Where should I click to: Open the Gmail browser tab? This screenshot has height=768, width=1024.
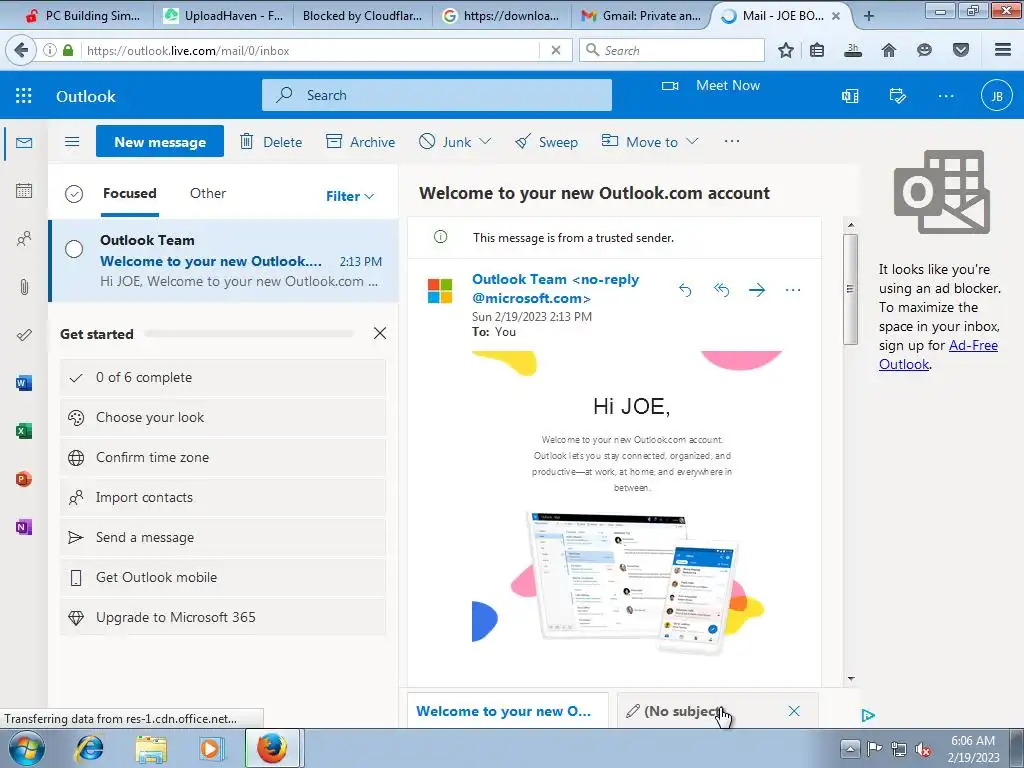point(640,16)
